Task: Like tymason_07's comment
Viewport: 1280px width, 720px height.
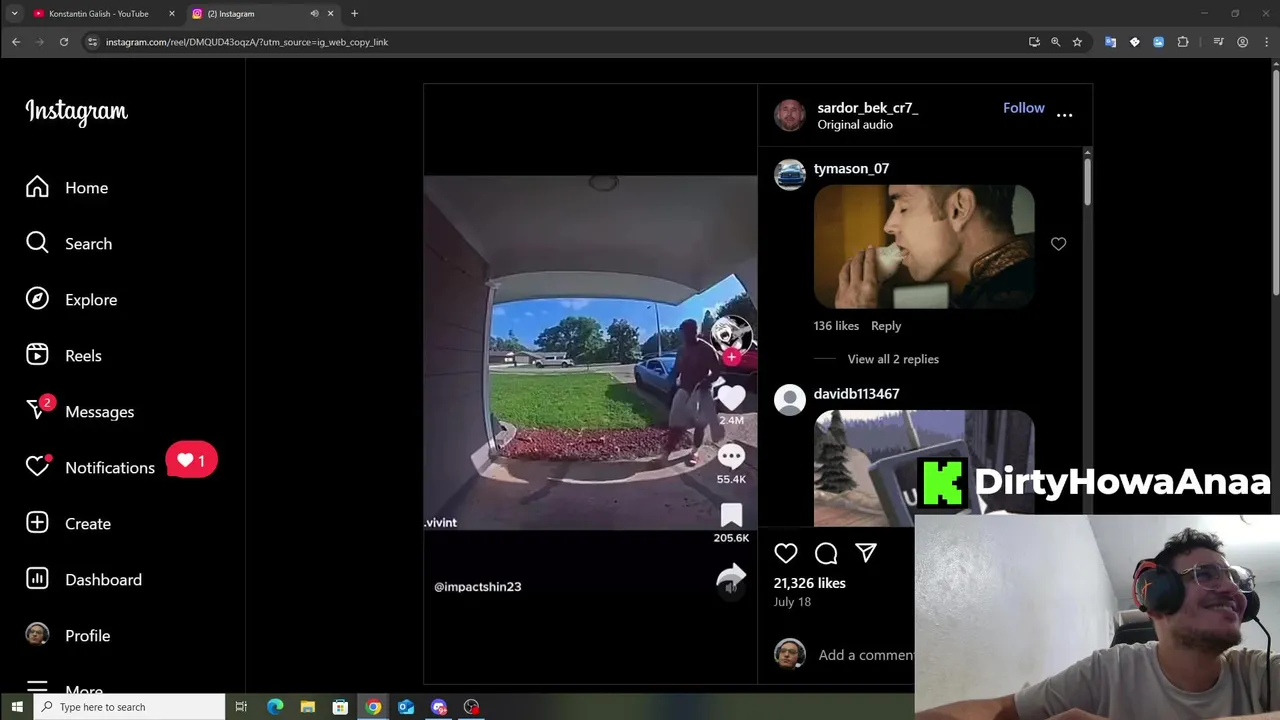Action: 1058,244
